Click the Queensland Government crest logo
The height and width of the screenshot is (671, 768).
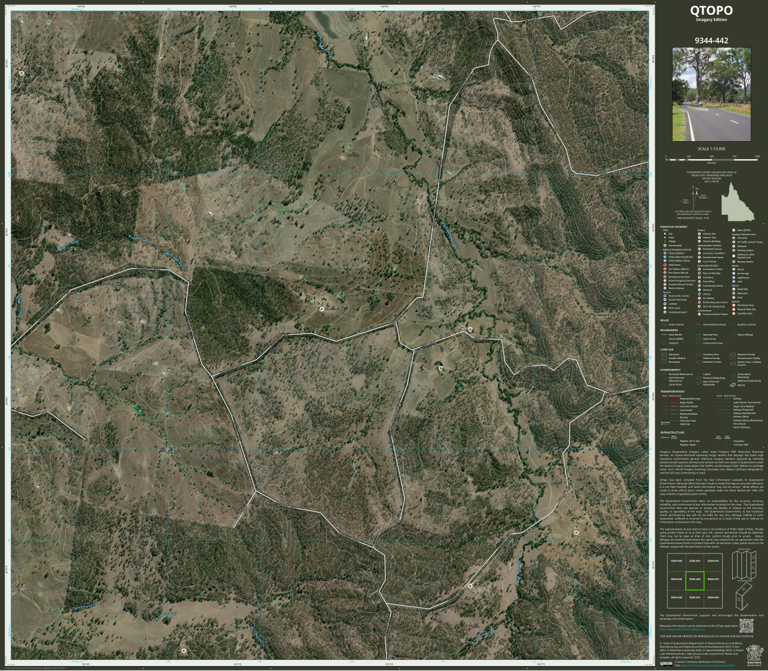point(755,655)
